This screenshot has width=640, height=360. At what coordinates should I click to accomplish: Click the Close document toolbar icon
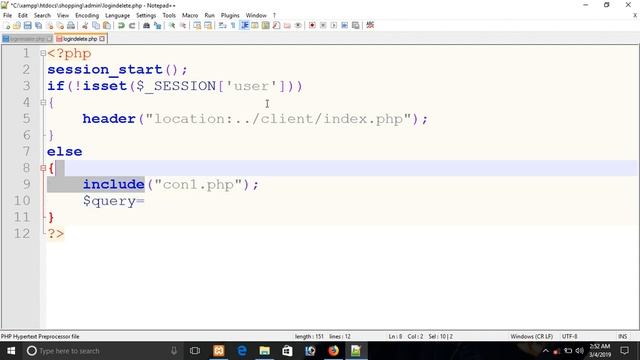click(49, 25)
